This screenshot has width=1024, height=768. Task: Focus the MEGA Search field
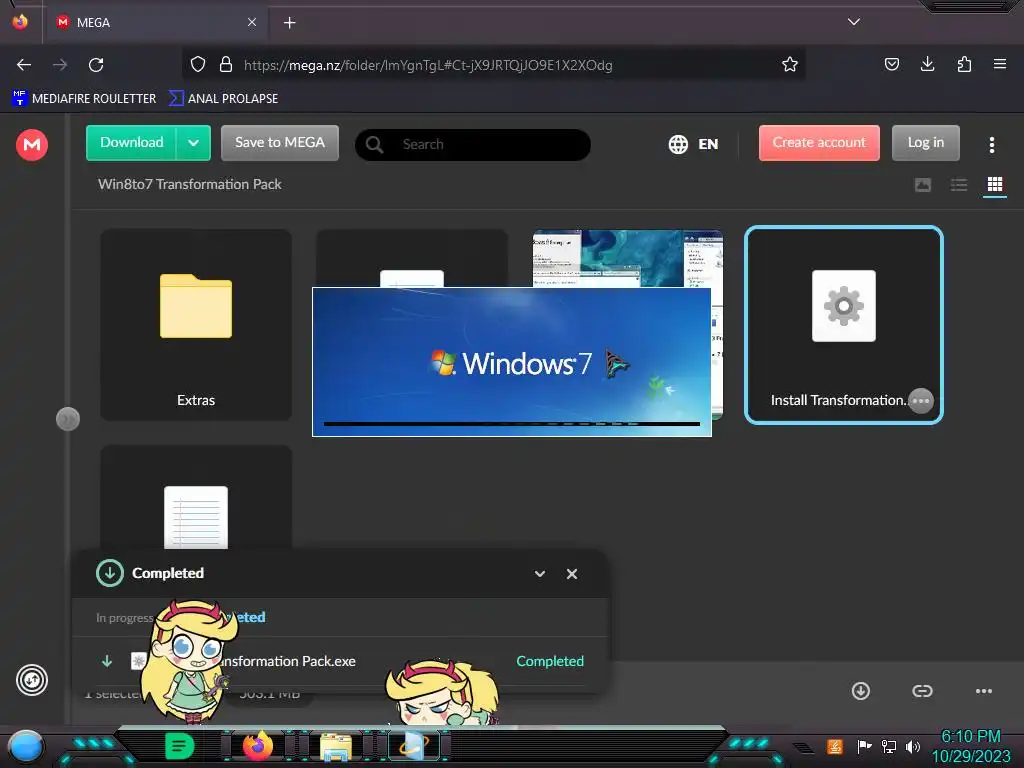click(473, 144)
